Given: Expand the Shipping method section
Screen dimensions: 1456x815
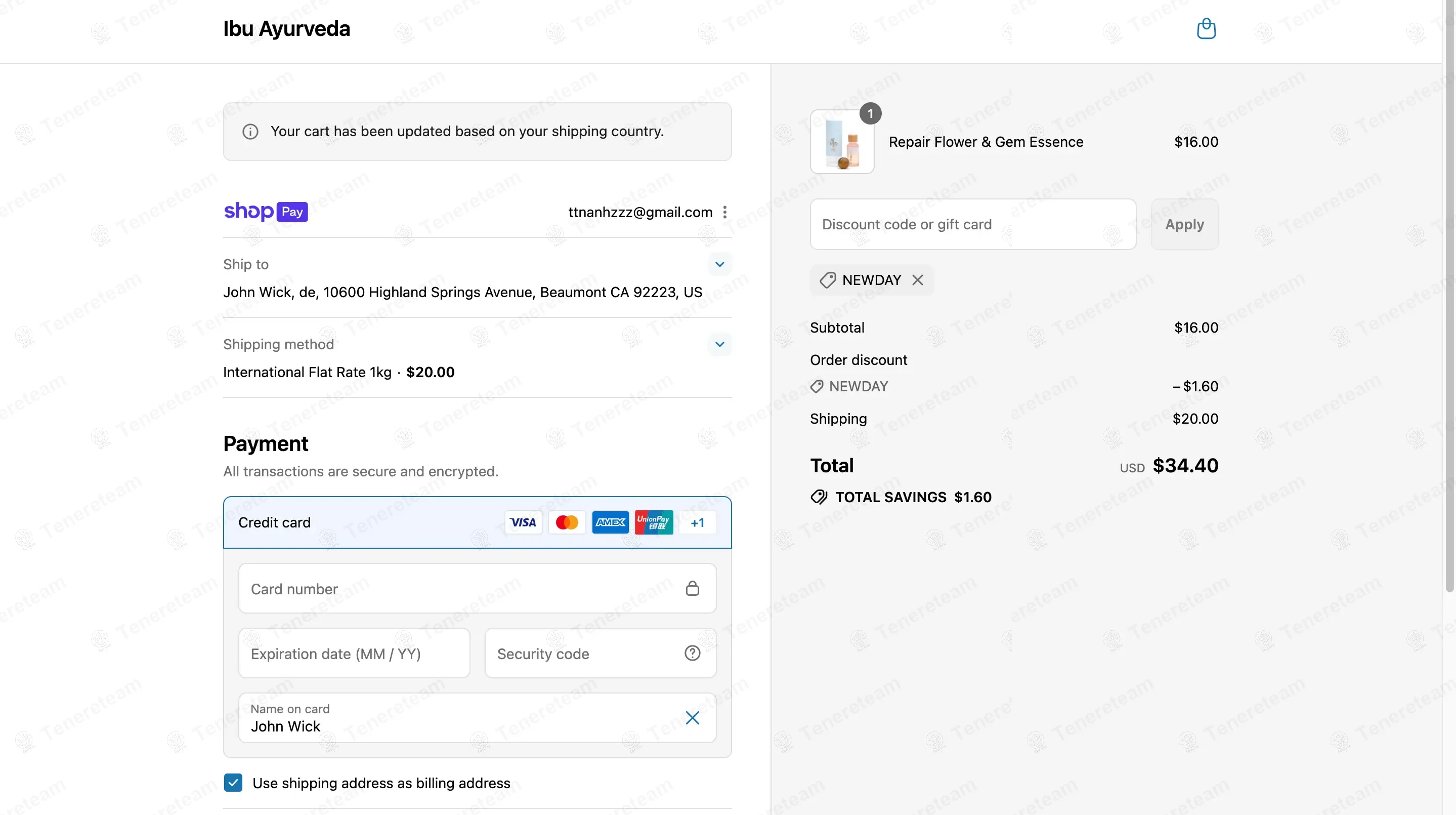Looking at the screenshot, I should click(x=719, y=344).
